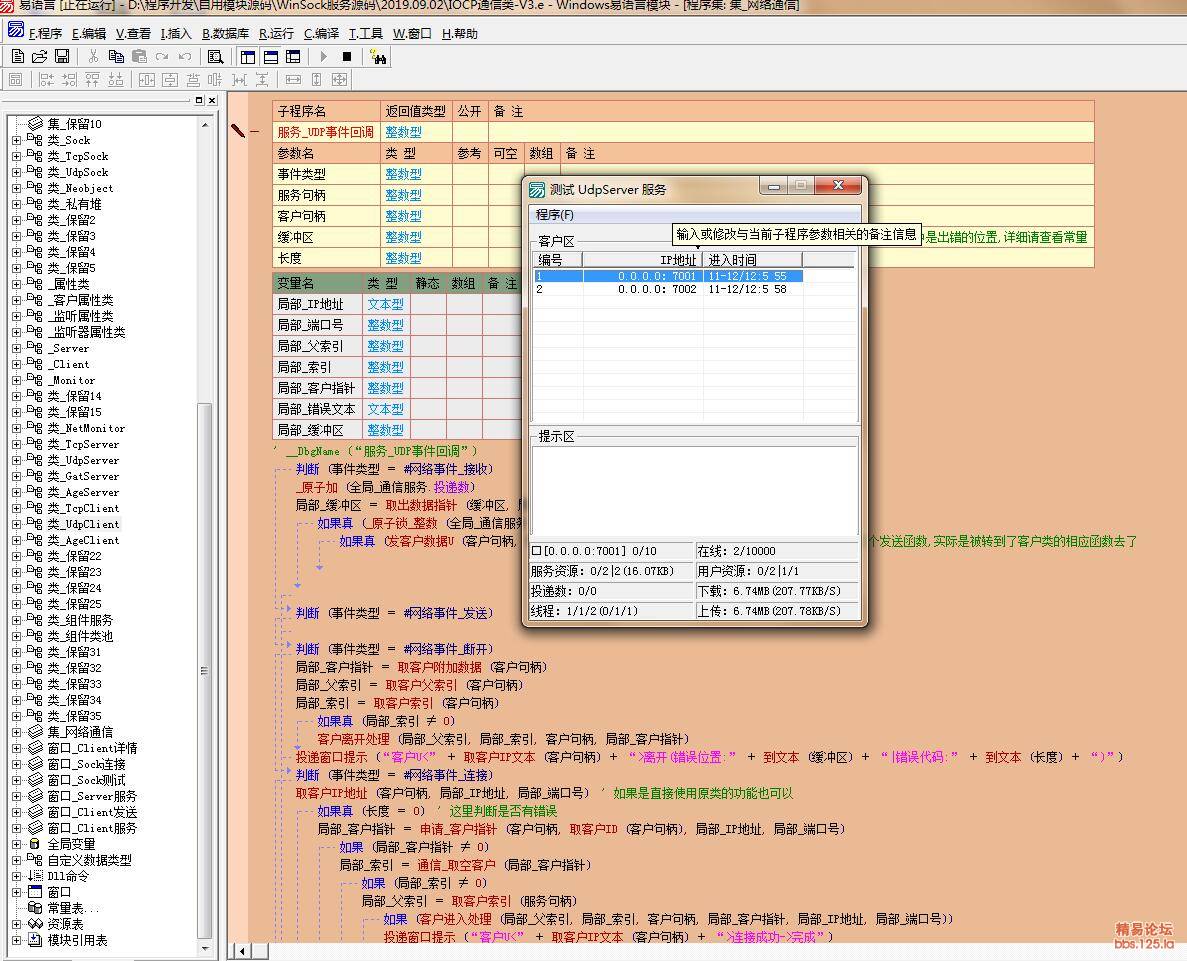Expand the 模块引用表 tree node

pyautogui.click(x=17, y=941)
